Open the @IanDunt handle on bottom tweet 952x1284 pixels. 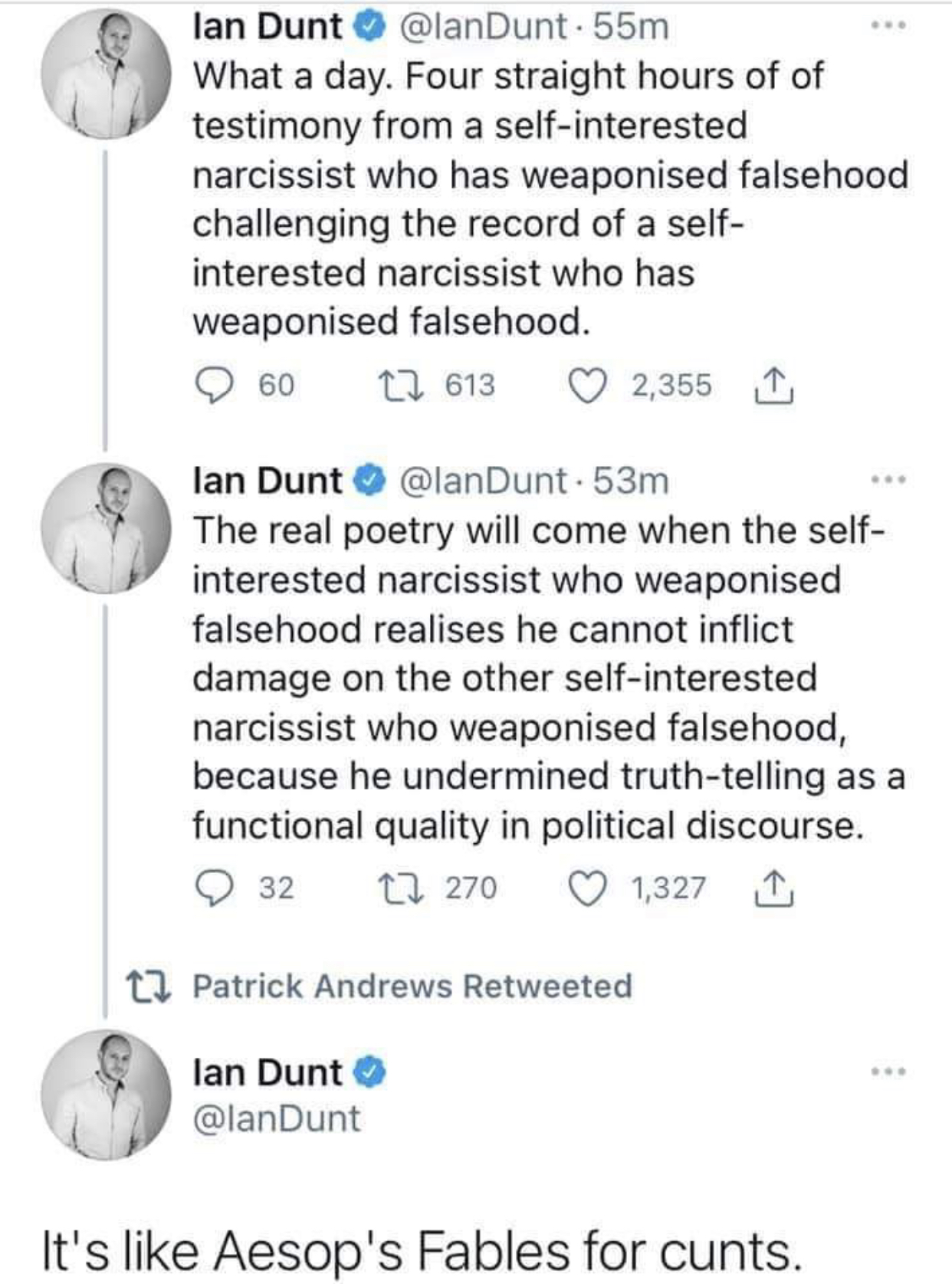[x=277, y=1118]
